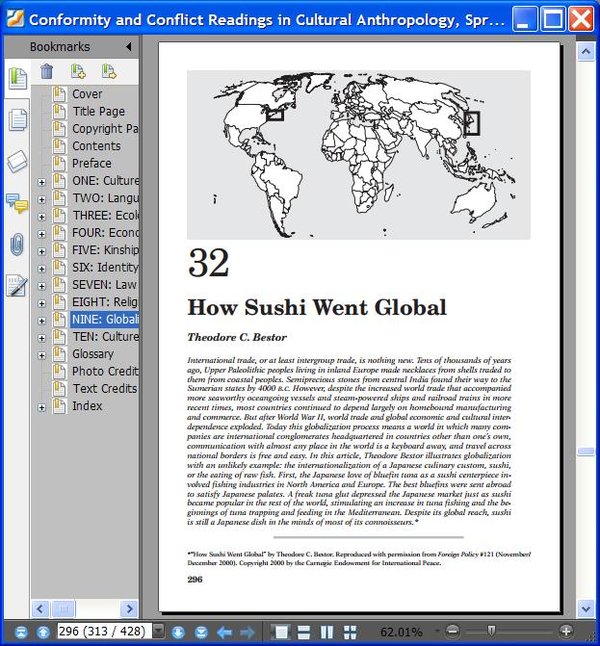Image resolution: width=600 pixels, height=646 pixels.
Task: Select facing pages view layout
Action: [x=327, y=632]
